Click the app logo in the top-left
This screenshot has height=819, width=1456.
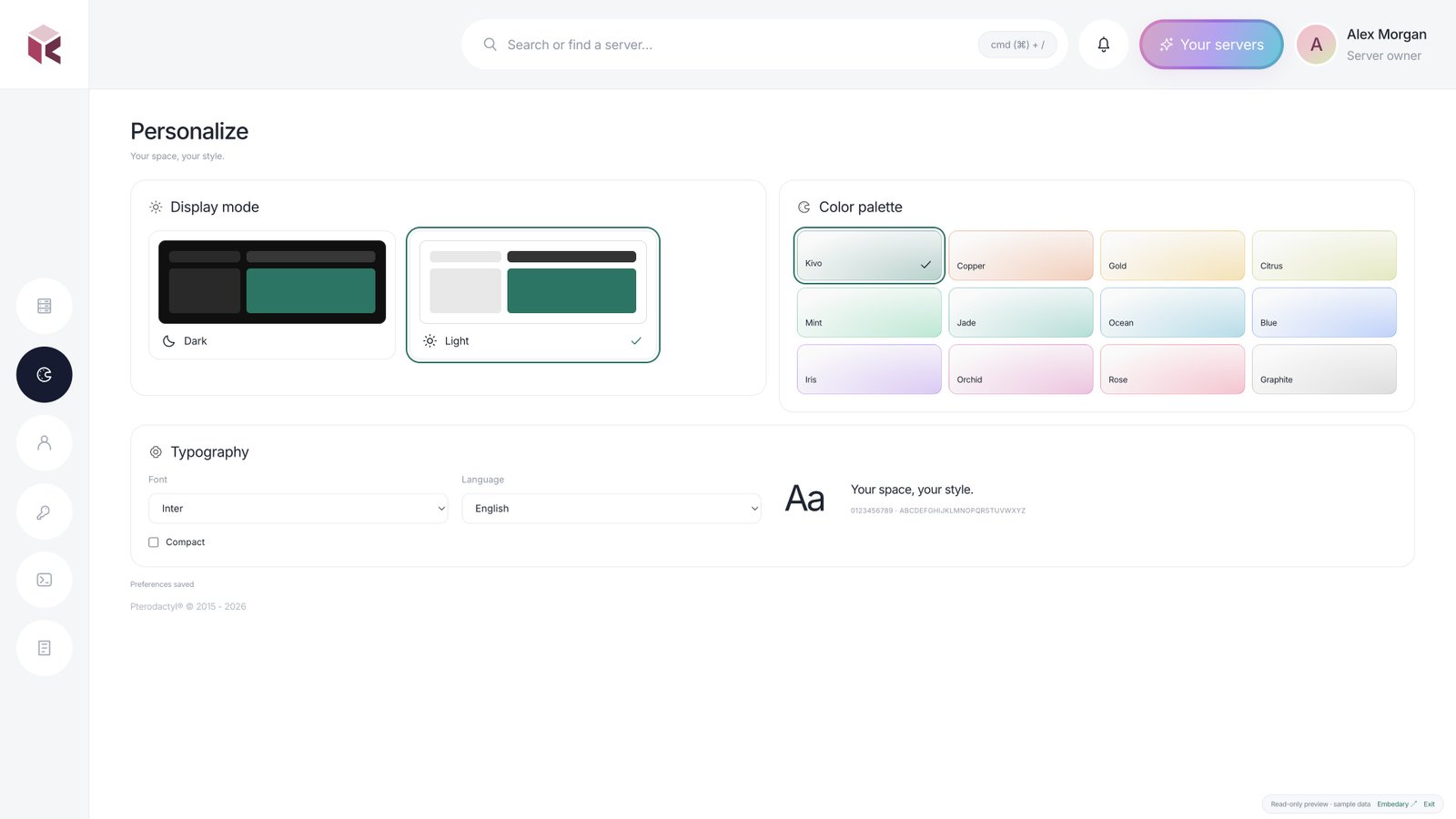(x=44, y=45)
